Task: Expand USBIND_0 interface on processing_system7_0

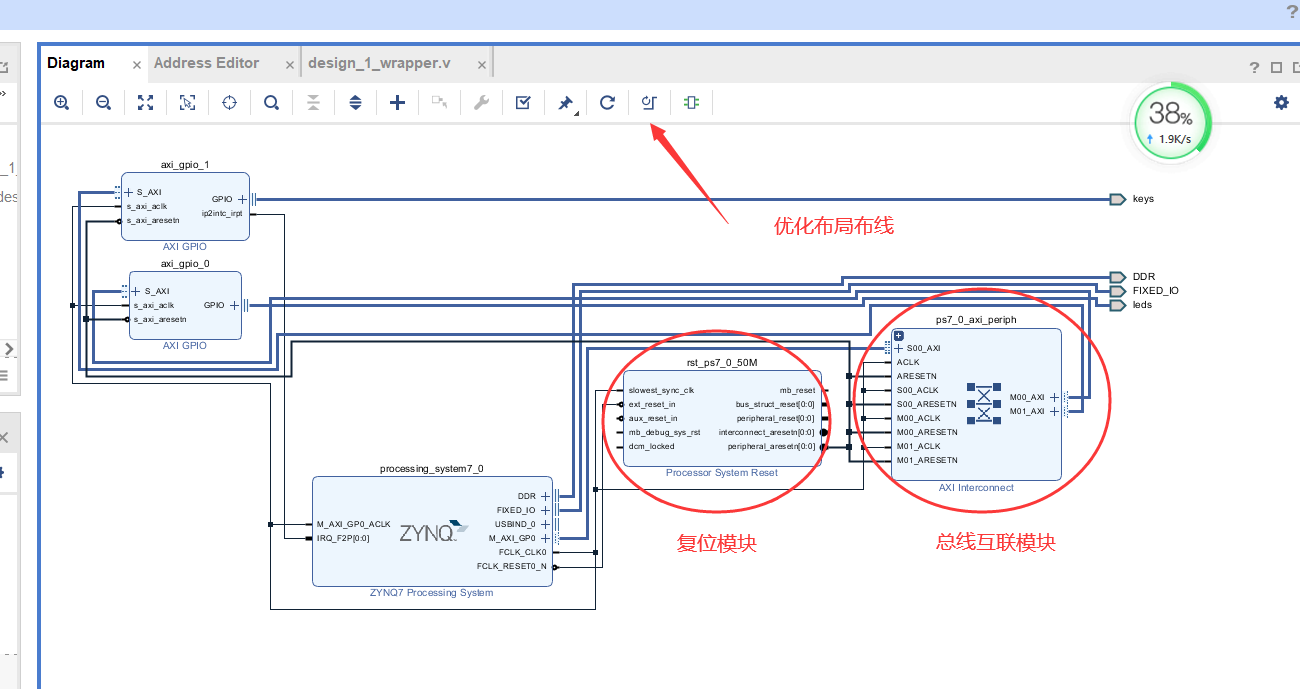Action: 545,524
